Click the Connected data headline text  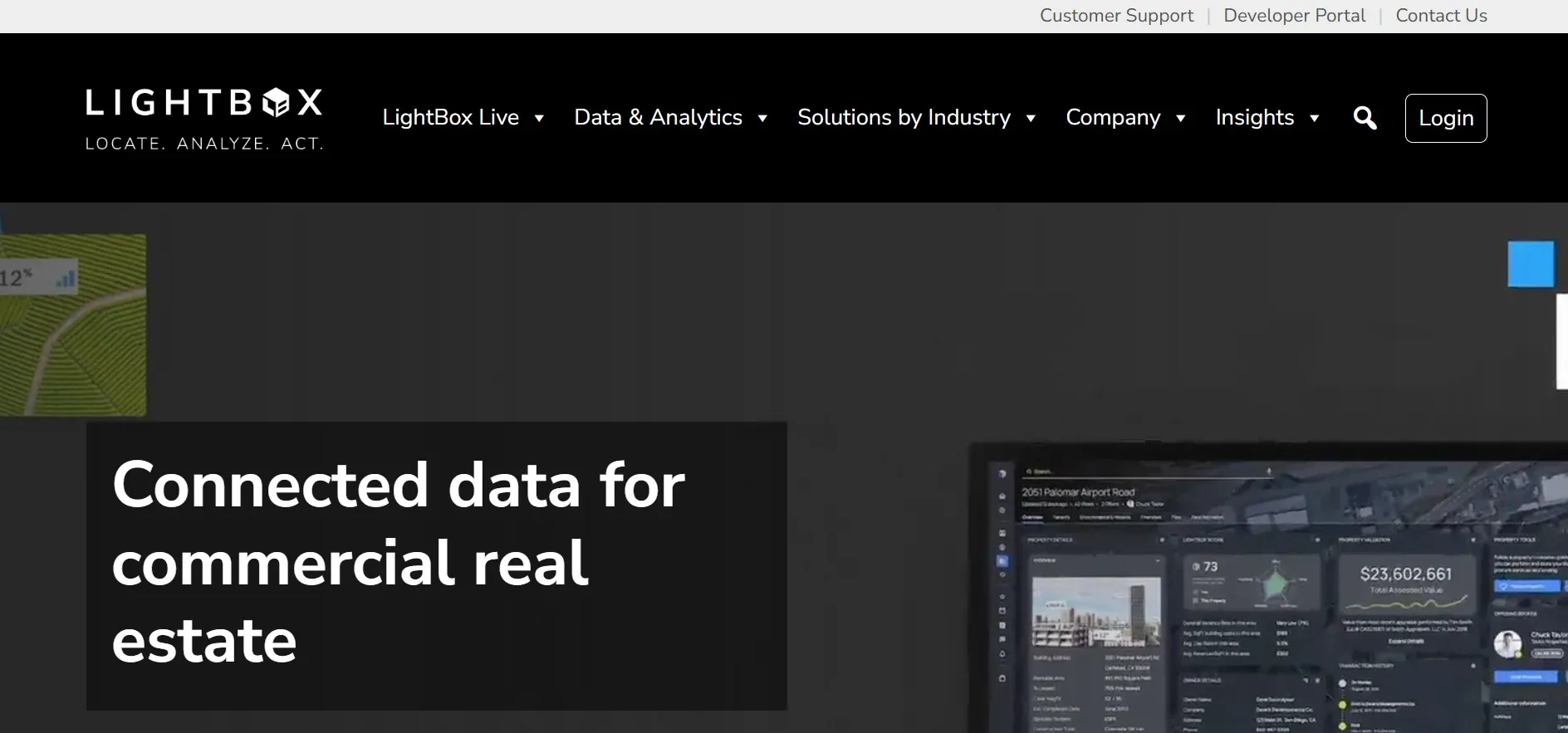[x=399, y=562]
